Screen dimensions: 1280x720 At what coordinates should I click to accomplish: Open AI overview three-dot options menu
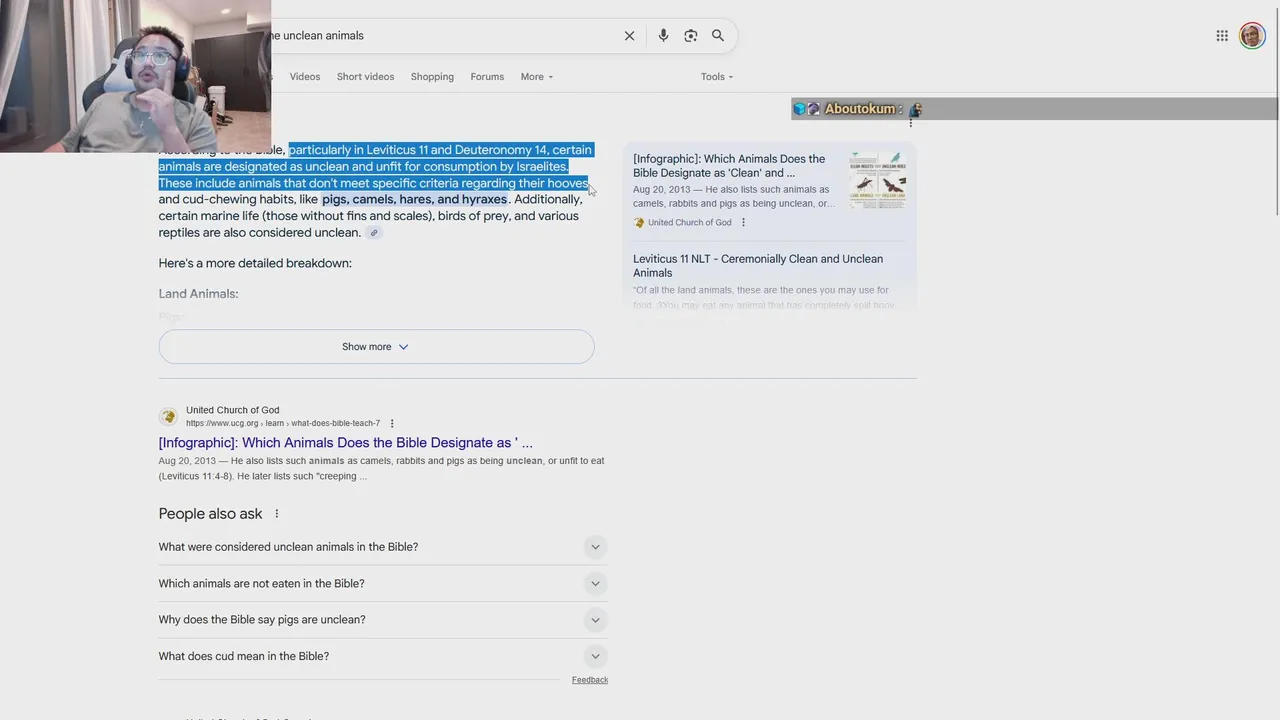coord(911,122)
